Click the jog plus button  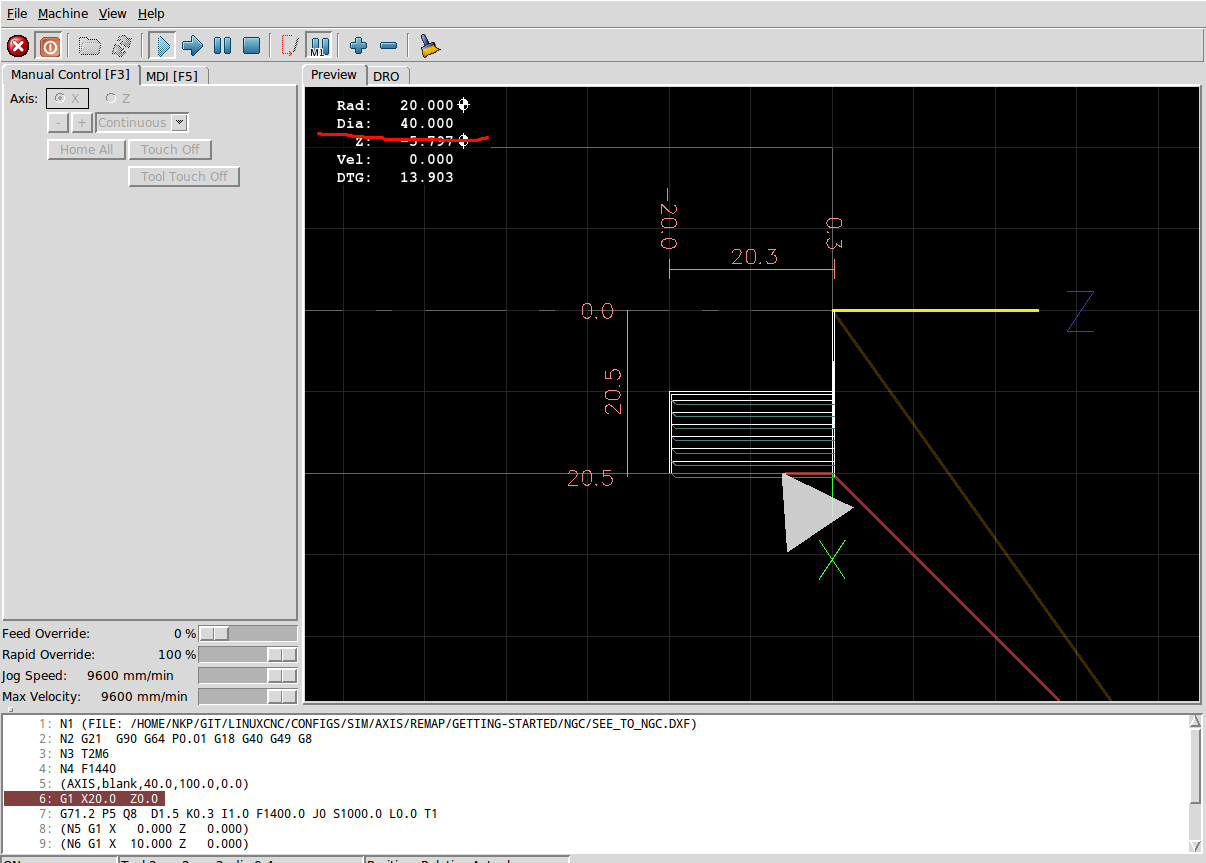[82, 123]
